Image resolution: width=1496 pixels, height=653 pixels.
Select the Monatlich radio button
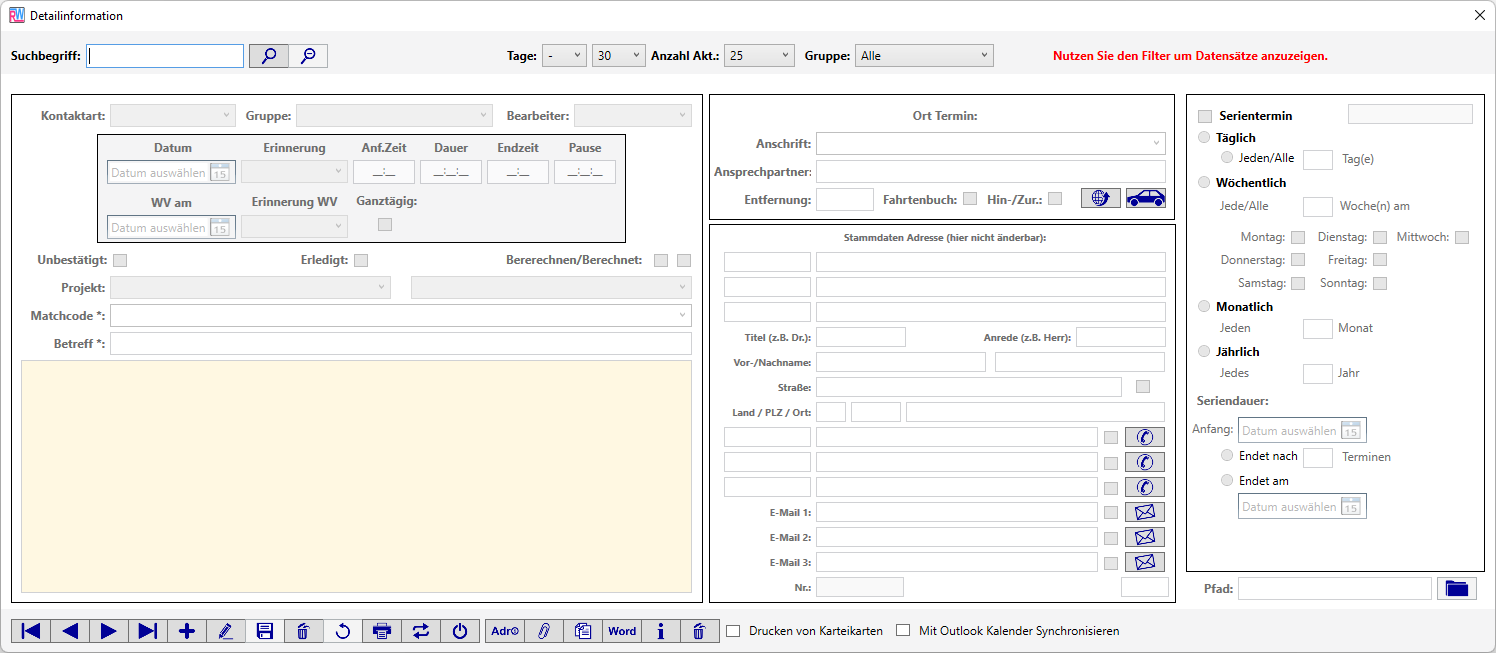pyautogui.click(x=1205, y=307)
